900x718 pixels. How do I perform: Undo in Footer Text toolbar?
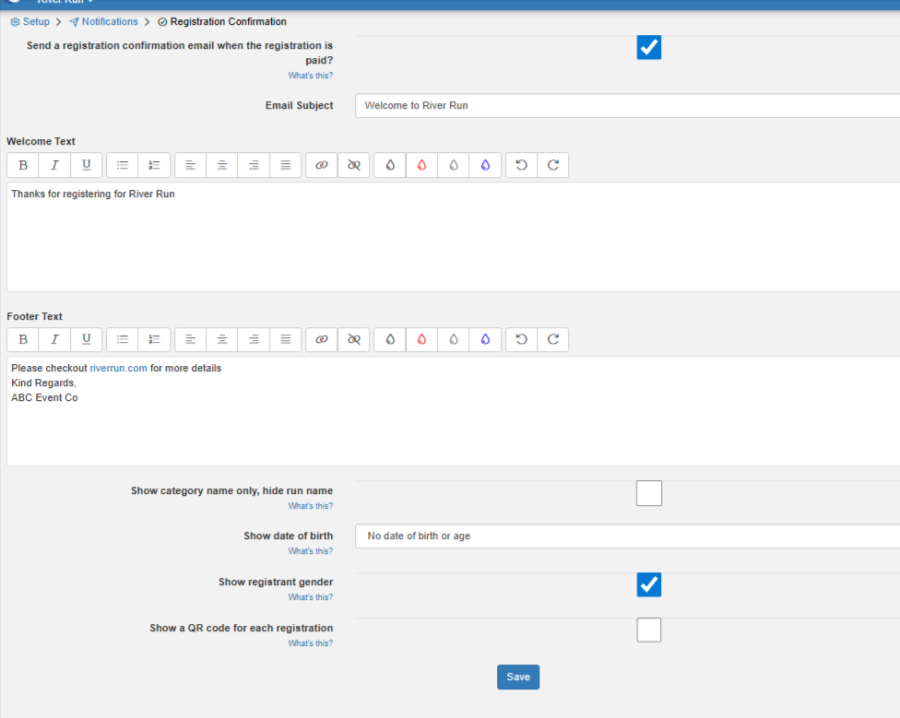coord(521,339)
